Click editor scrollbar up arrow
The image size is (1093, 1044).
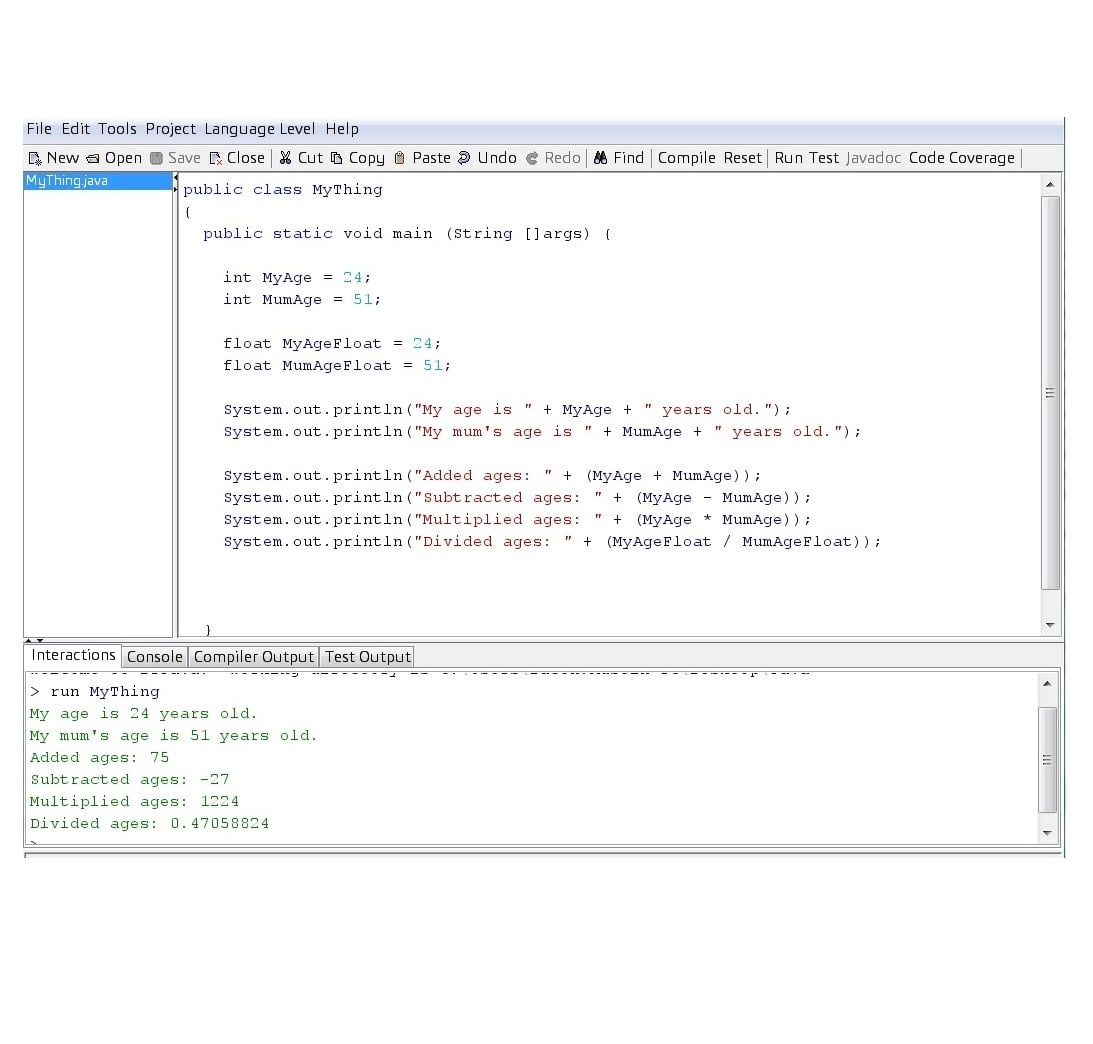click(x=1050, y=185)
